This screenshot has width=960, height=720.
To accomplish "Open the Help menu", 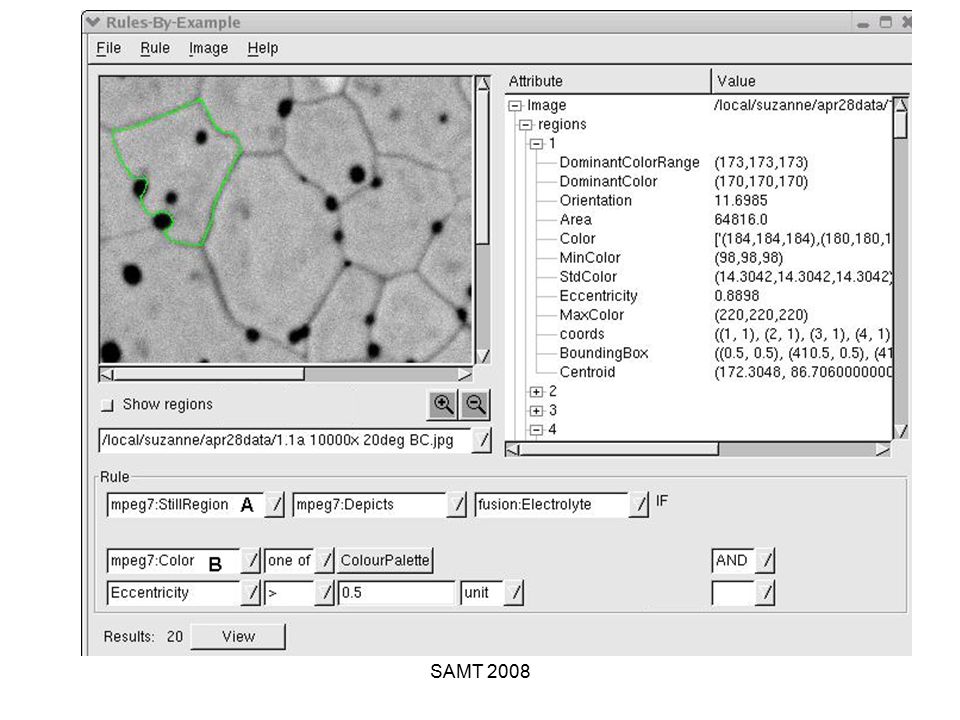I will point(263,48).
